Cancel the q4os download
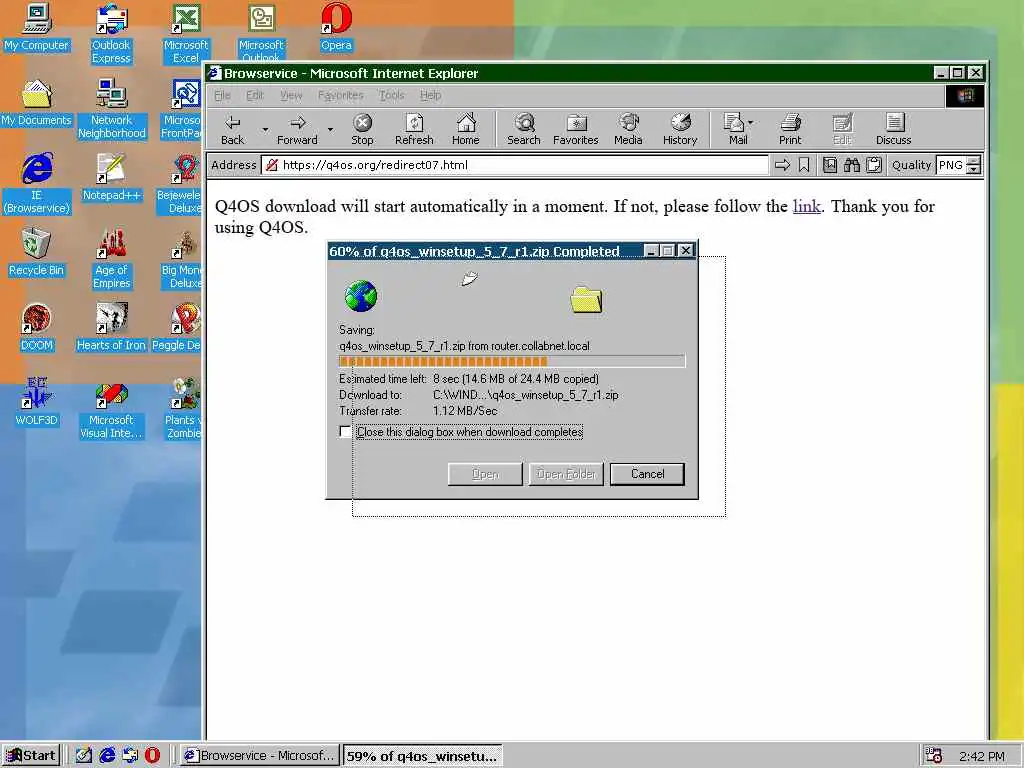 (647, 474)
